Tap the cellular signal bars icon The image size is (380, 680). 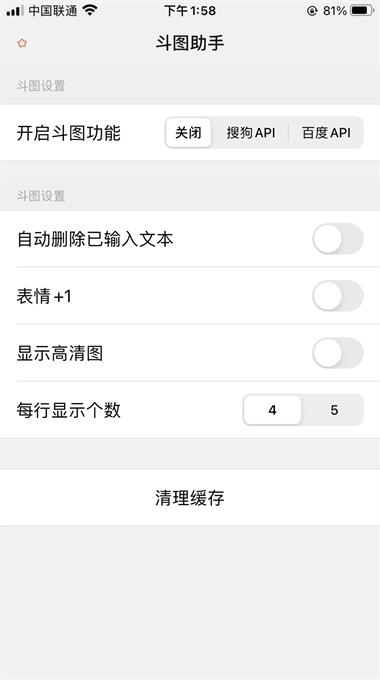coord(15,11)
